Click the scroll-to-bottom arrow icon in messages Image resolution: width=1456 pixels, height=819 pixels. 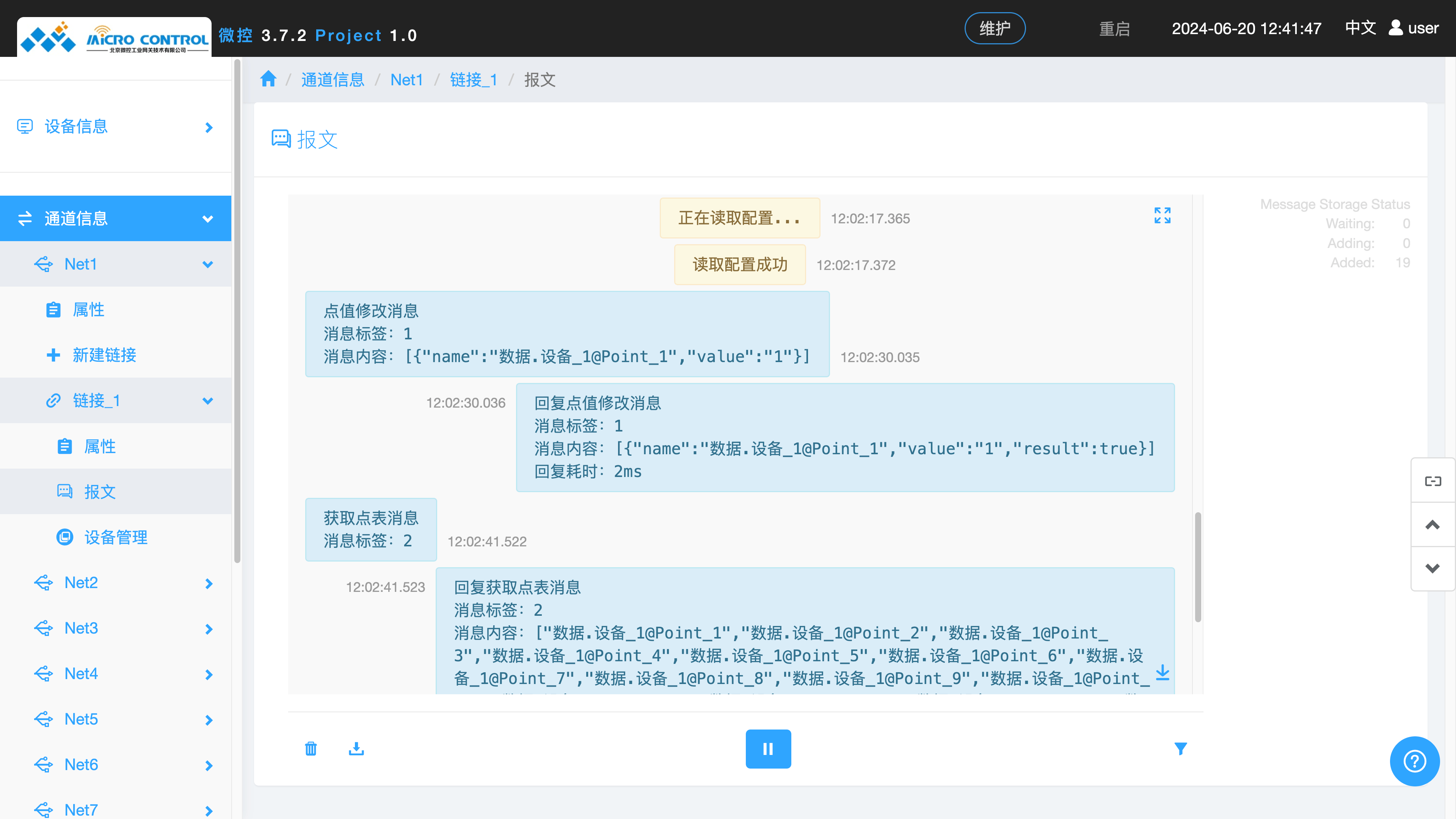[1162, 673]
